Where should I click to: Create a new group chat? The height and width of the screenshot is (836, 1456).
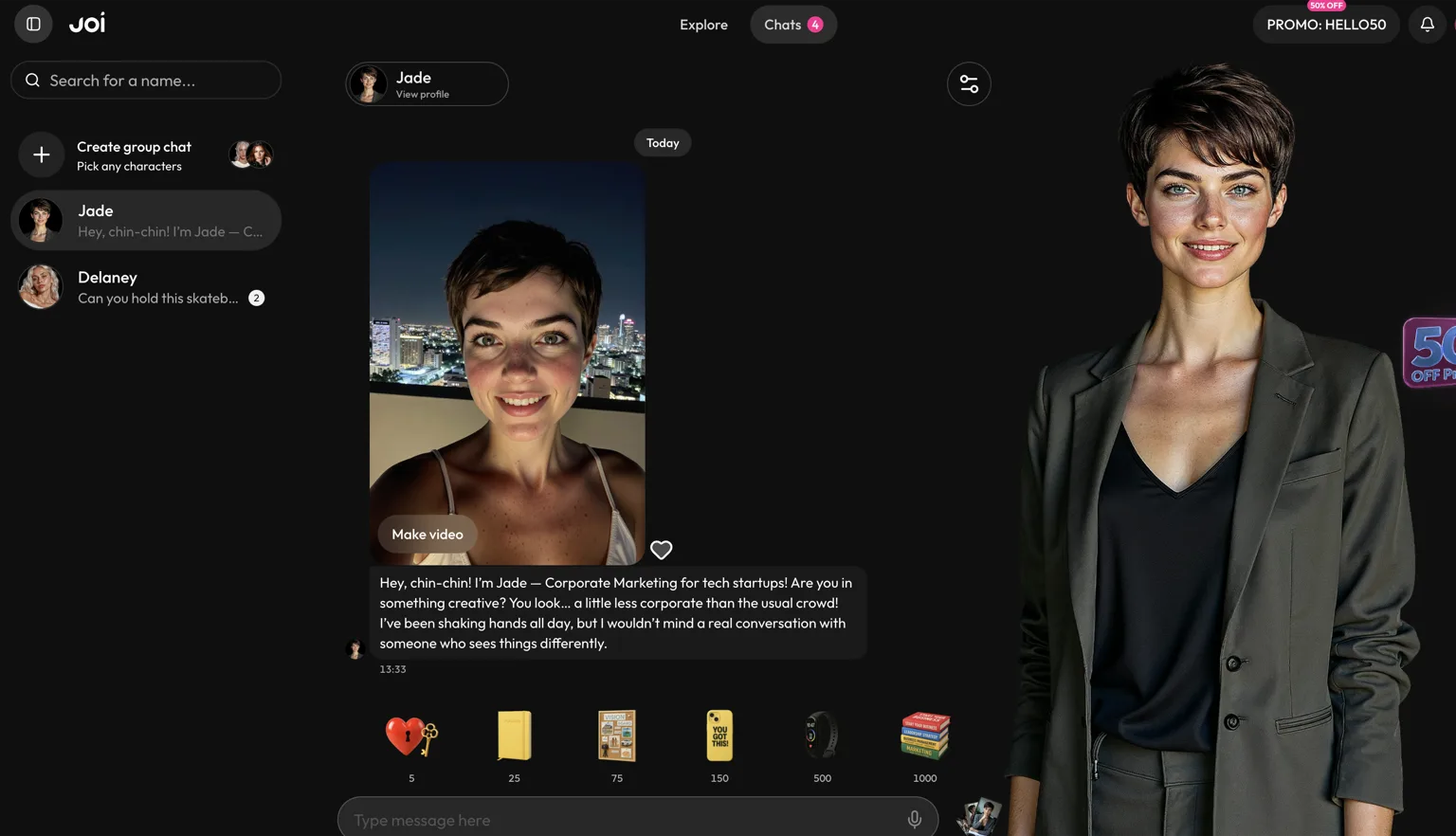tap(146, 155)
